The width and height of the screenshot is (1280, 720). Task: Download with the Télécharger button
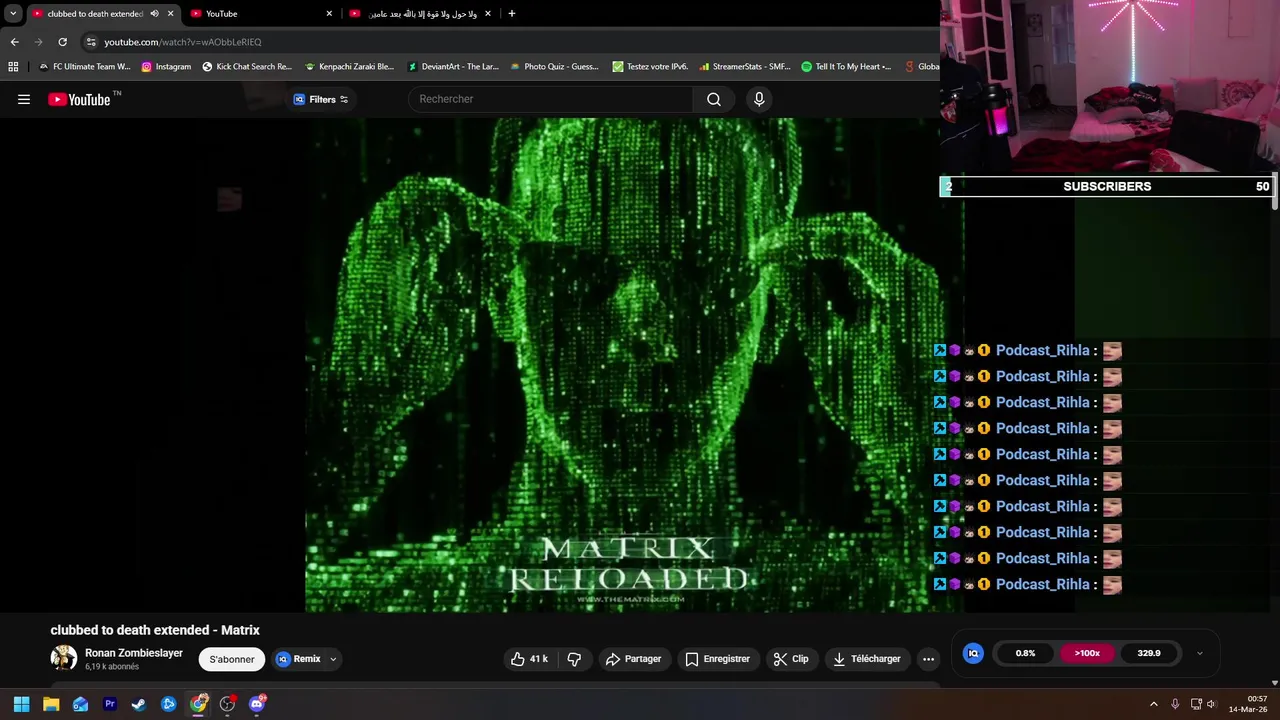click(867, 659)
